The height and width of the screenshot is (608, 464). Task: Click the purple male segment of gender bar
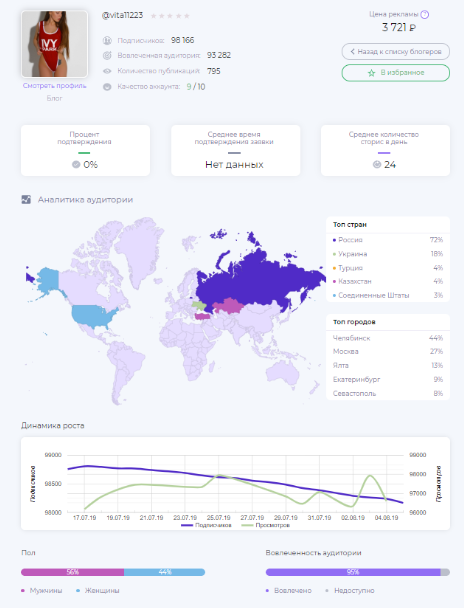pos(72,572)
